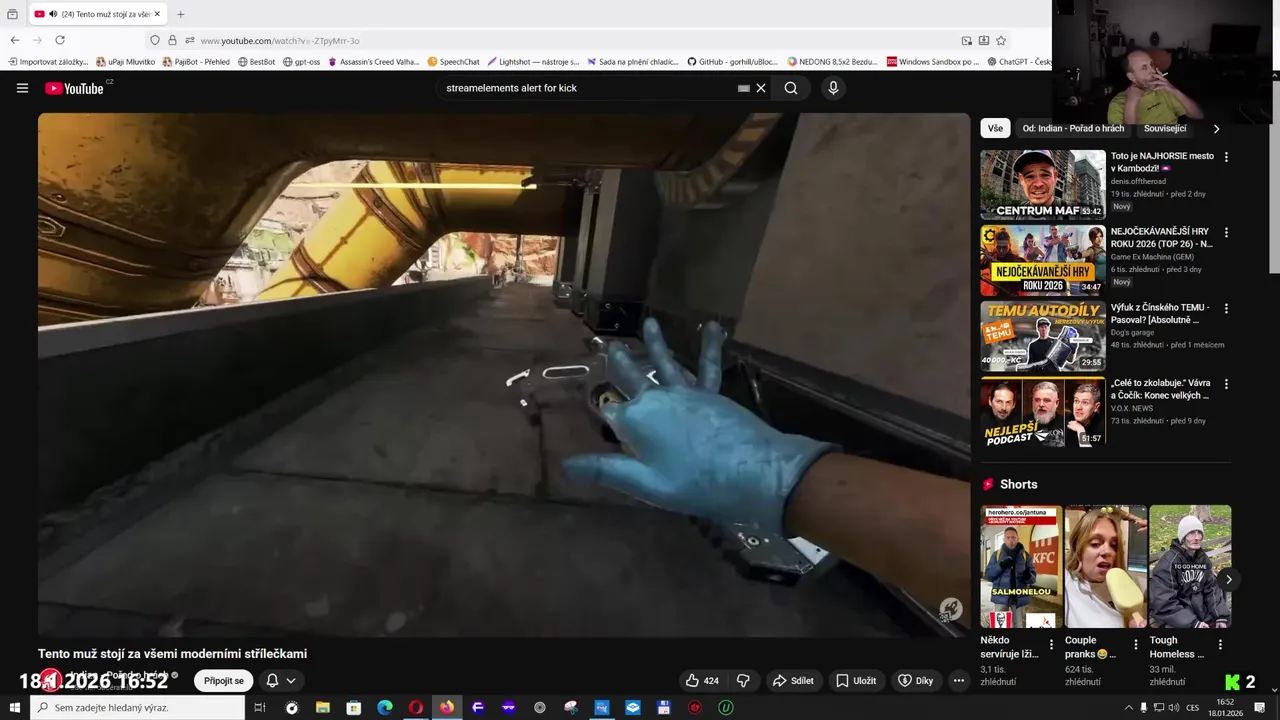
Task: Show more filter chips with right chevron
Action: pos(1216,128)
